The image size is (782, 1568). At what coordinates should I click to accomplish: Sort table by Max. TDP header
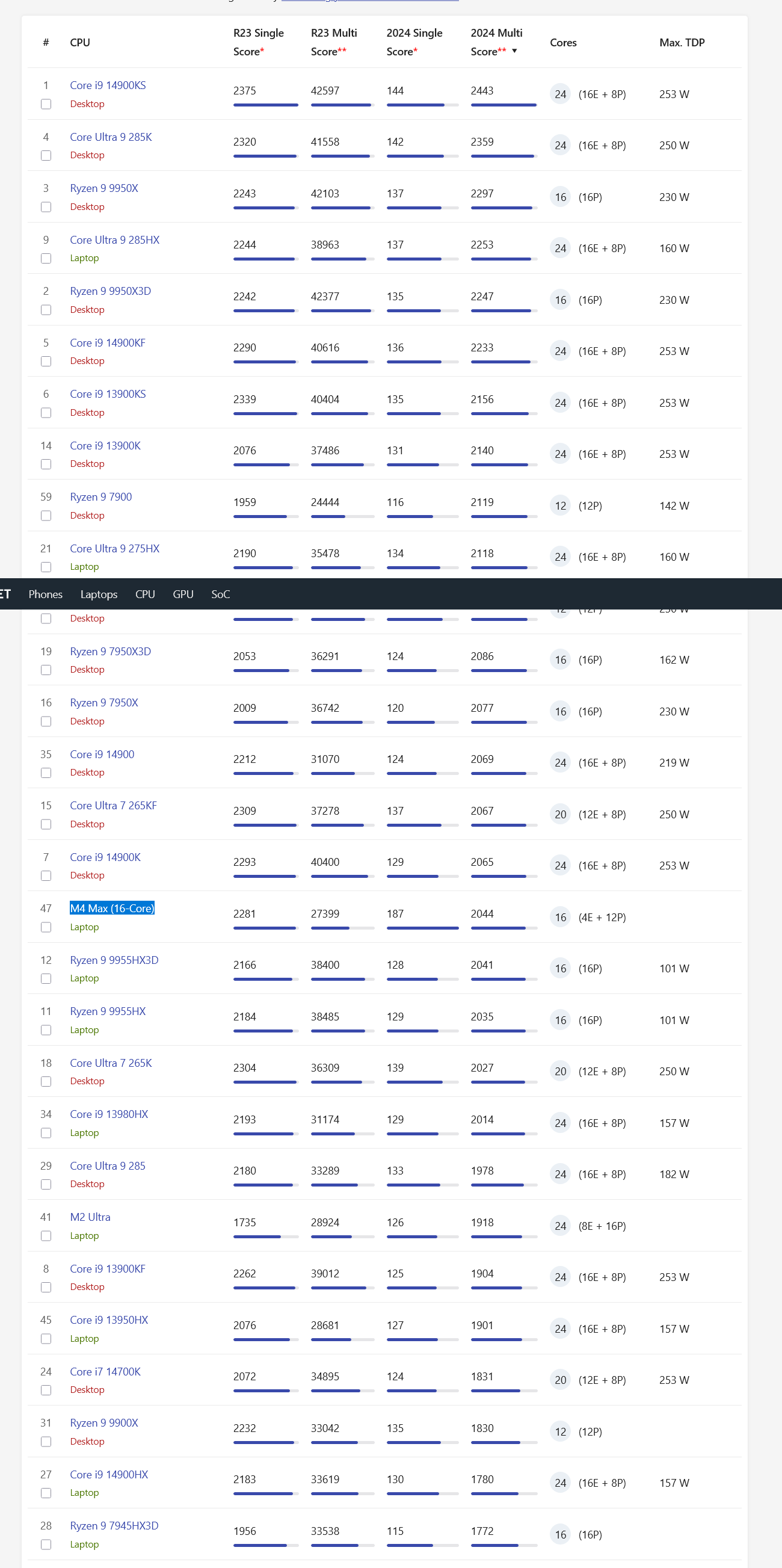click(682, 43)
